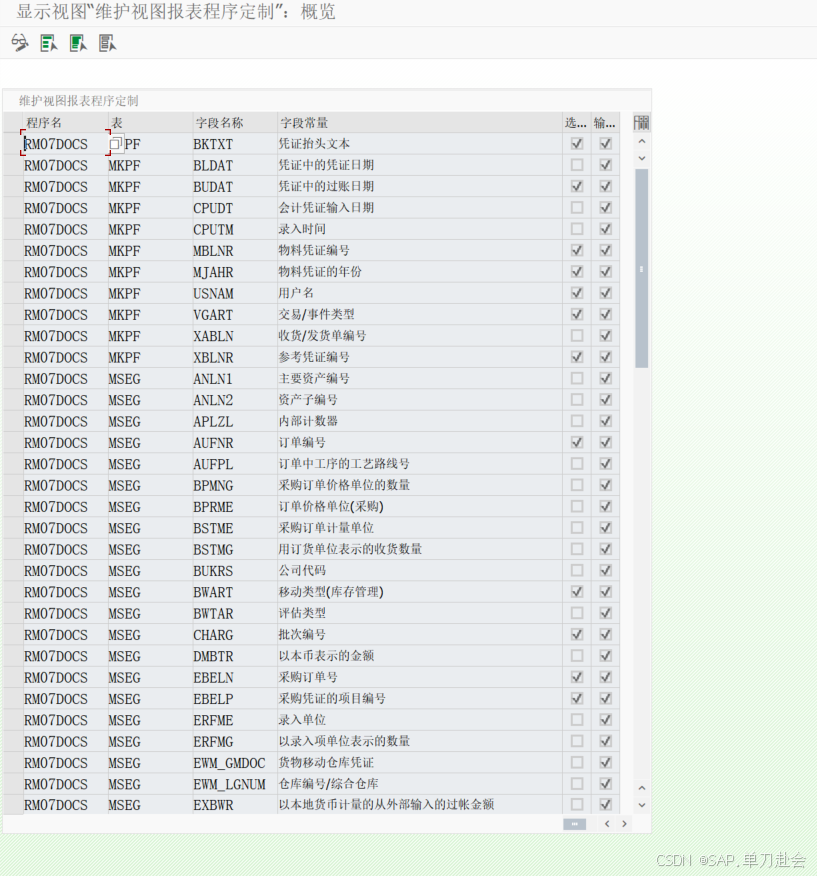817x876 pixels.
Task: Toggle selection-field checkbox for XABLN row
Action: click(x=577, y=336)
